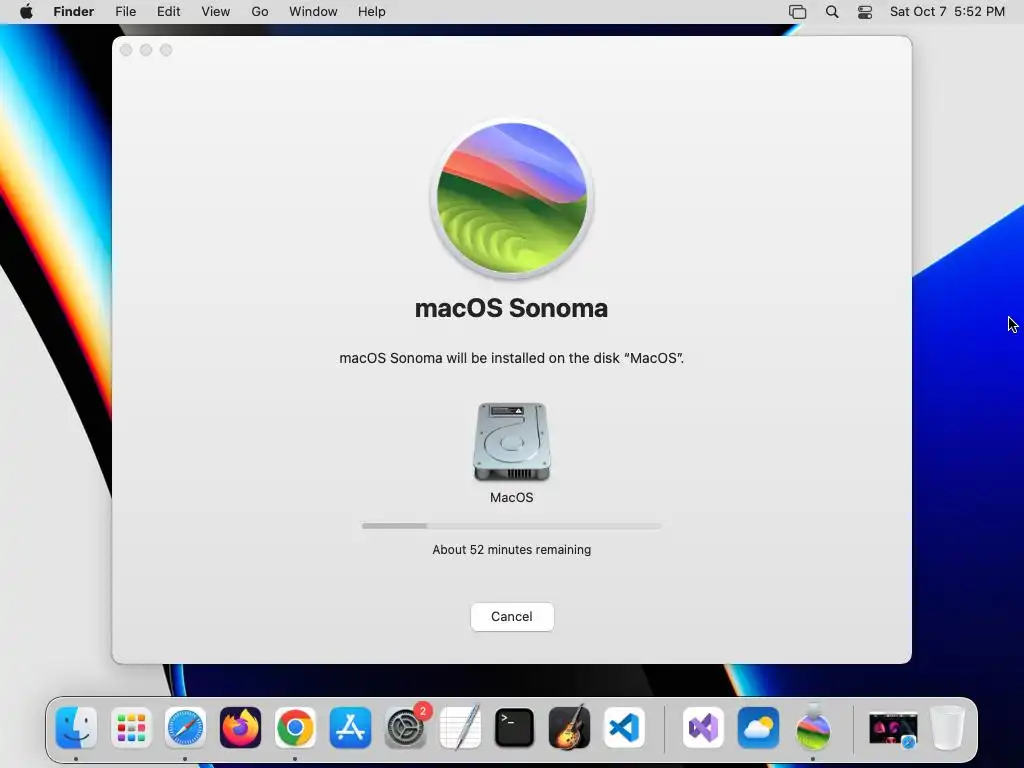Open Finder from the Dock
Screen dimensions: 1024x768
[x=76, y=728]
